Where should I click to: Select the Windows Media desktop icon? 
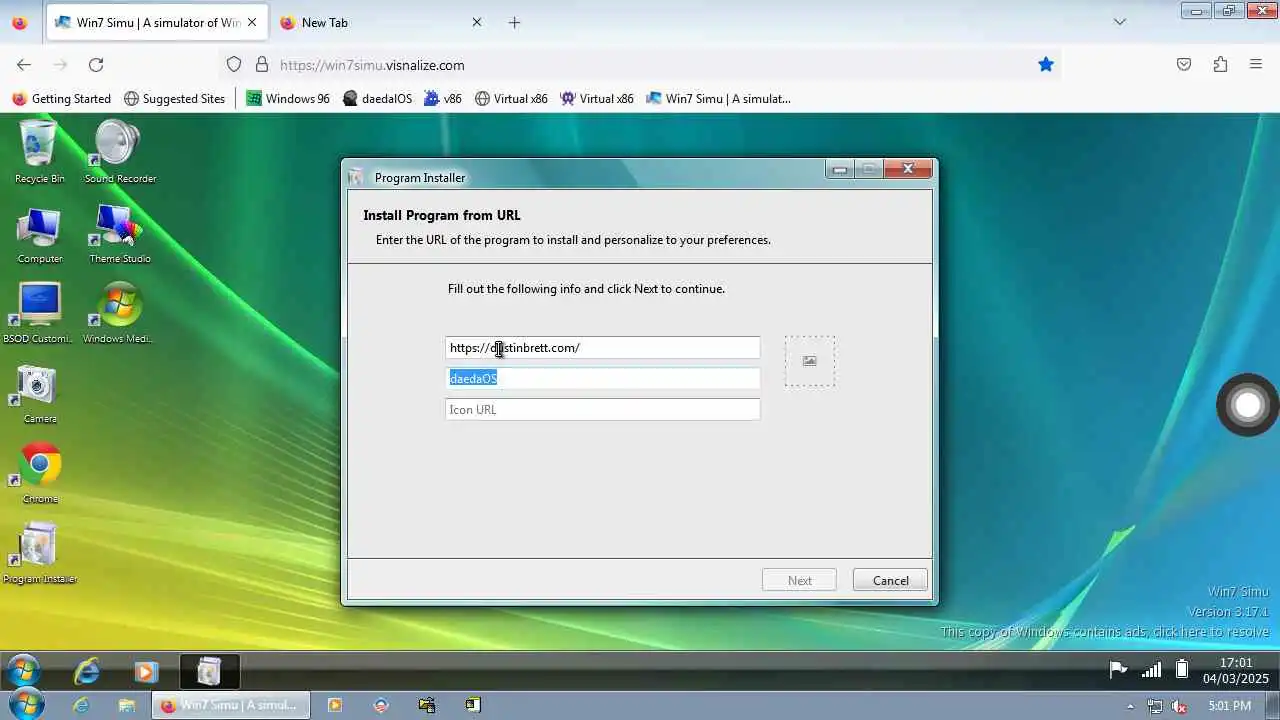tap(118, 313)
